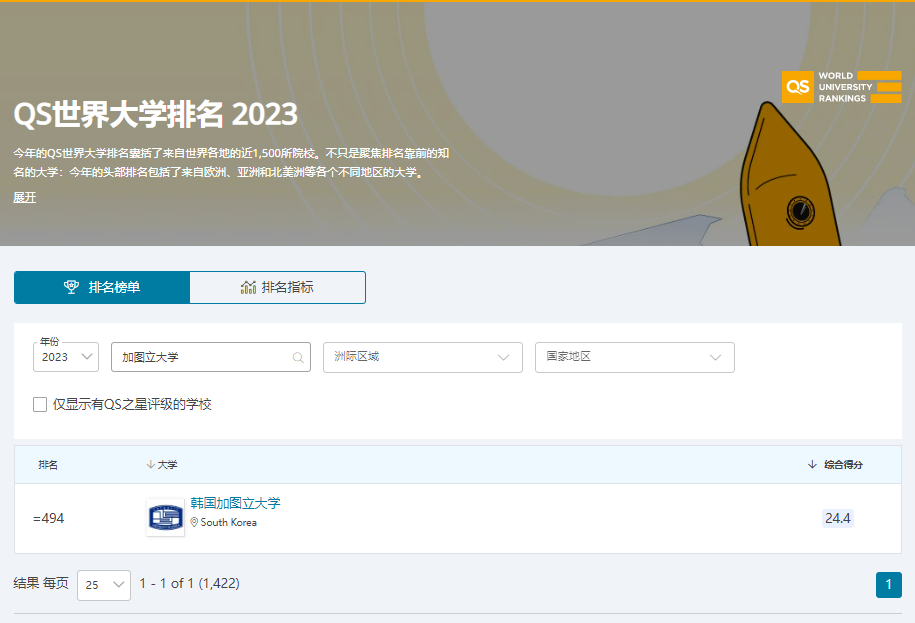Click the QS世界大学排名 2023 heading

tap(156, 114)
